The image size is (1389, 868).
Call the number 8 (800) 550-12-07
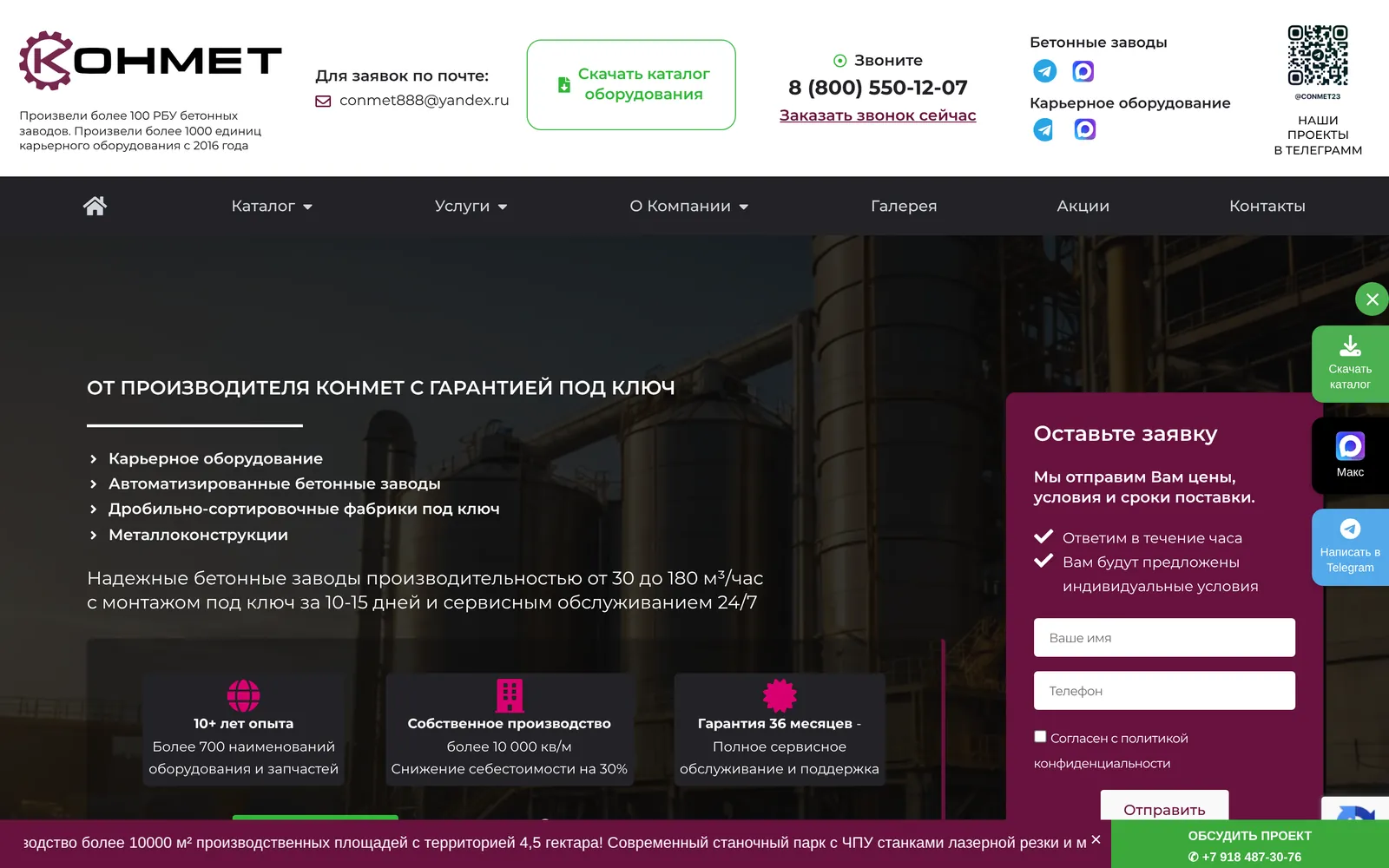point(878,88)
